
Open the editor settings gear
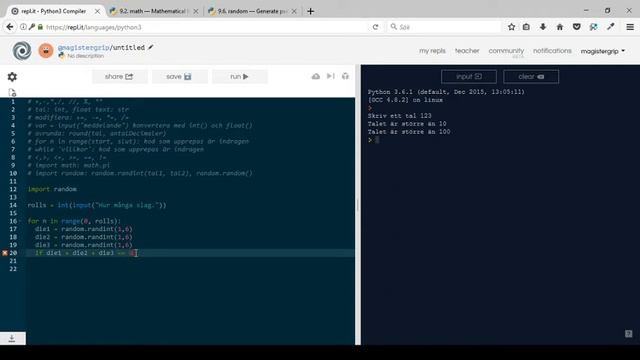coord(12,77)
